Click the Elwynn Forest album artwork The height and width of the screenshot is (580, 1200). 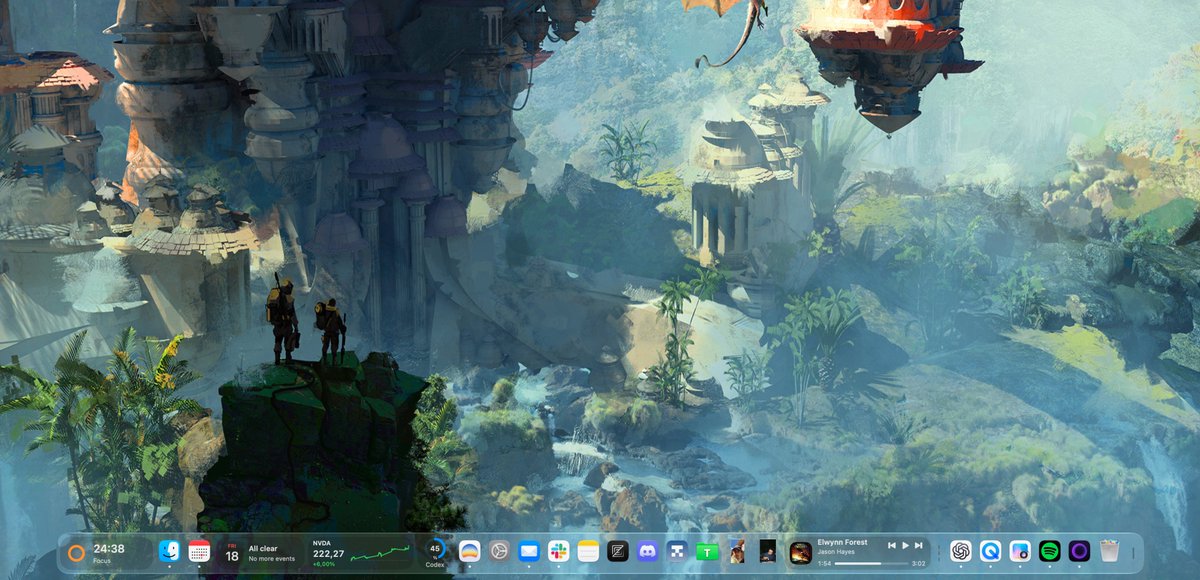800,552
